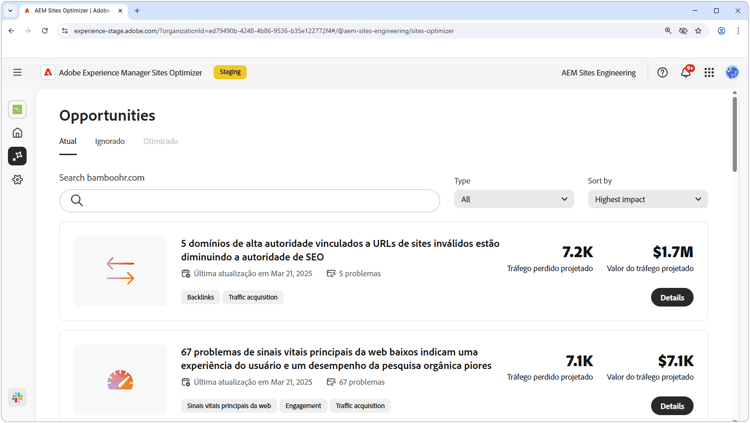
Task: Click the browser address bar URL
Action: [264, 31]
